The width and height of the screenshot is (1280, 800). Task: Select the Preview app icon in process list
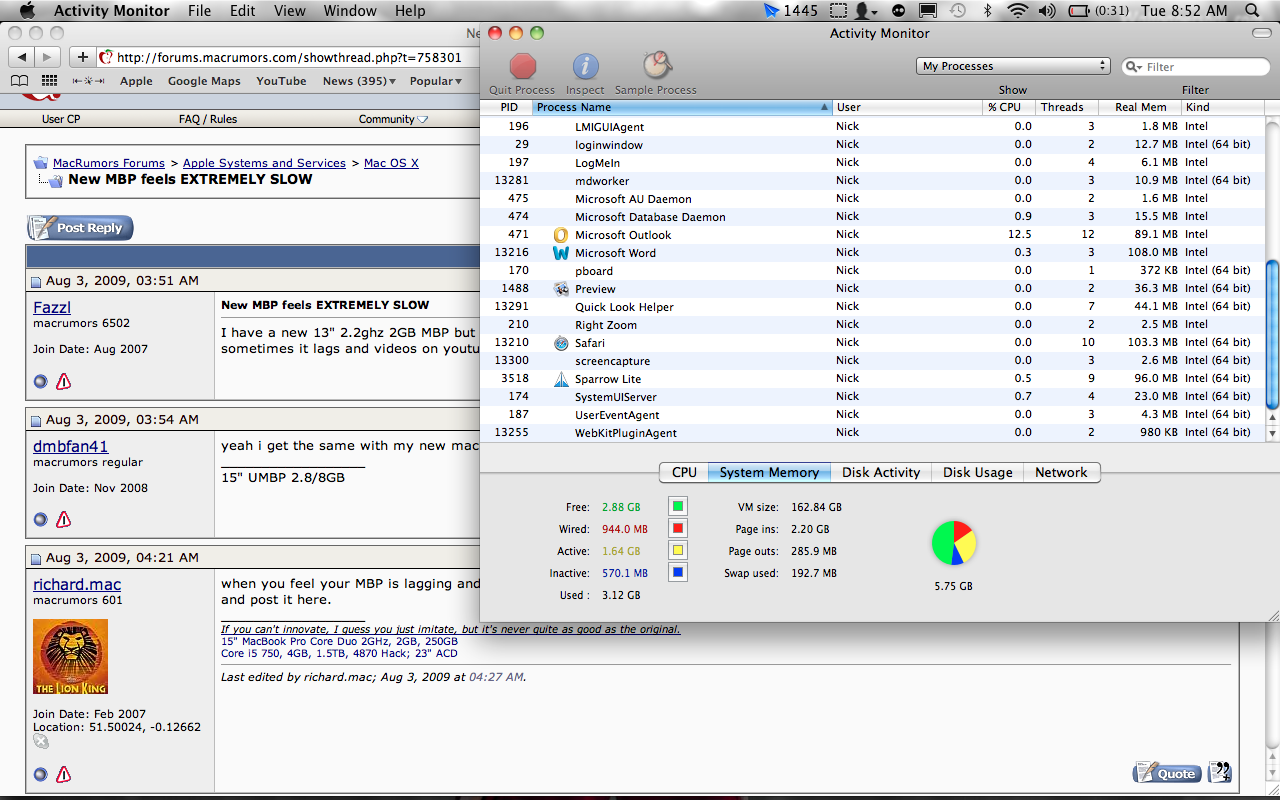tap(561, 289)
